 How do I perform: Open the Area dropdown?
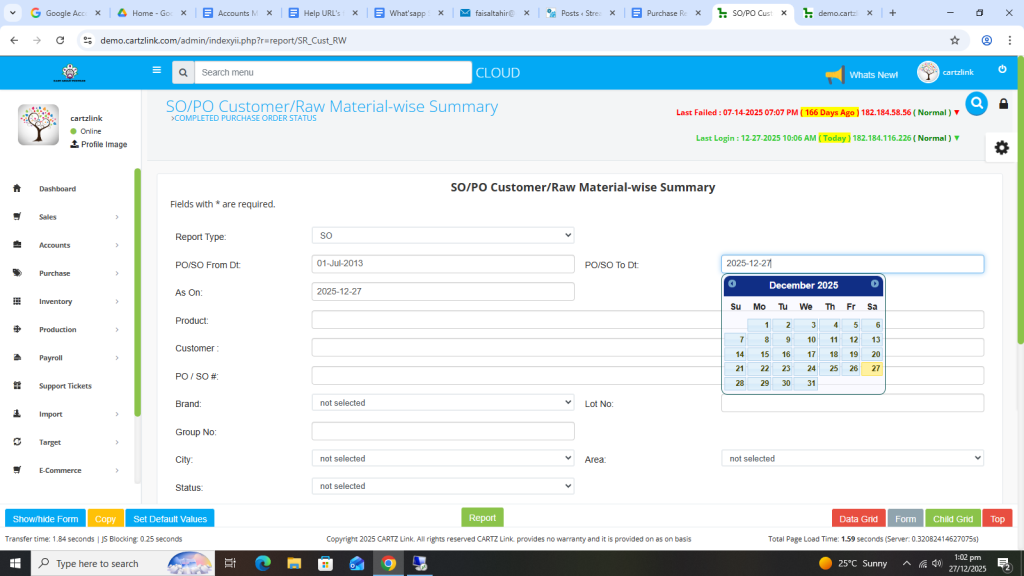(x=852, y=458)
